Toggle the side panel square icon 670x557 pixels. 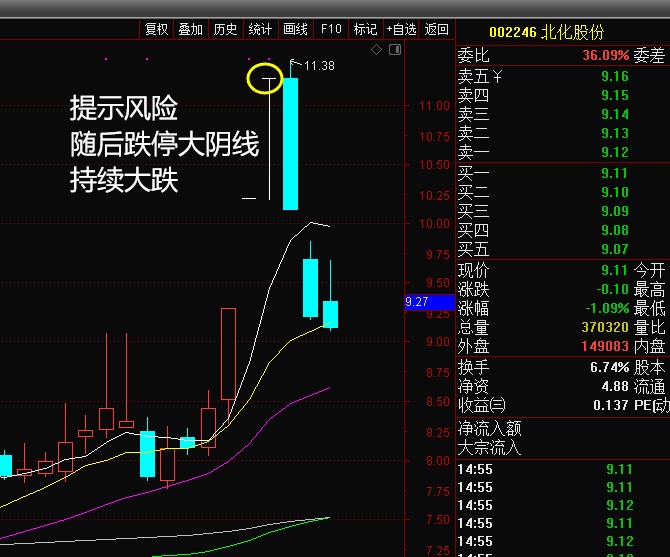[395, 50]
